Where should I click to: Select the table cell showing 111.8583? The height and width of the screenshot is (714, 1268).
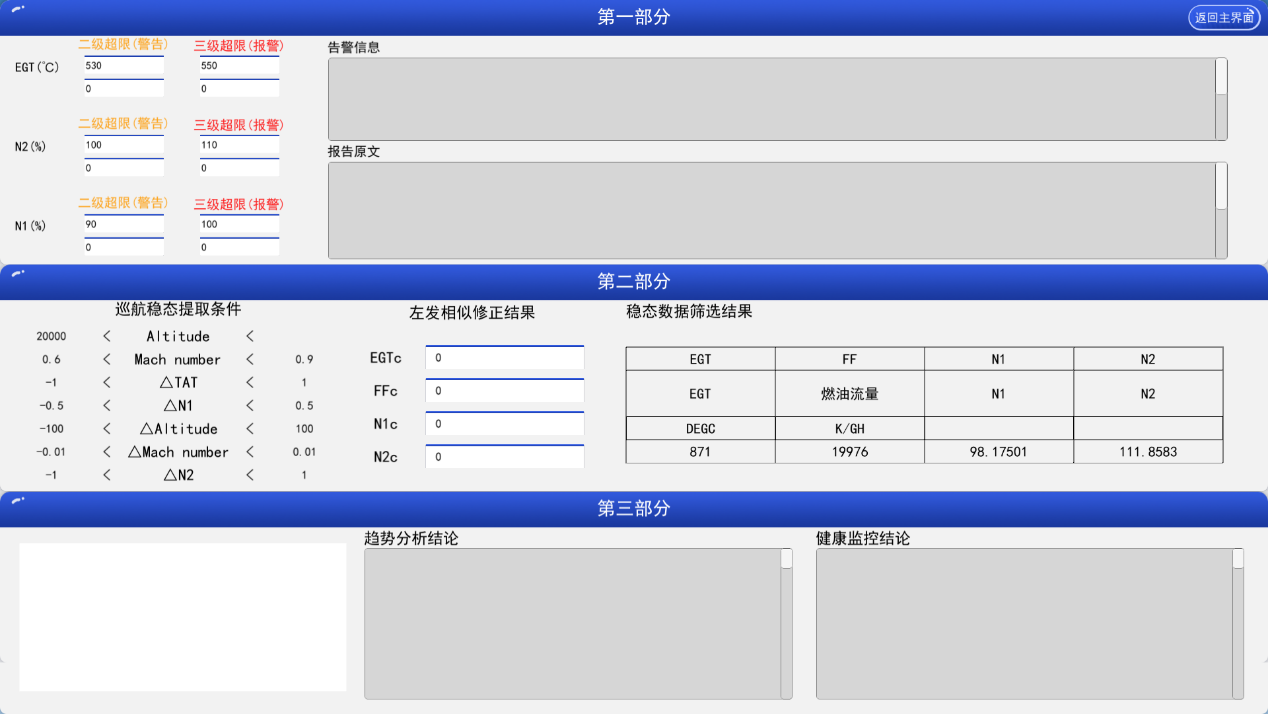(x=1147, y=452)
